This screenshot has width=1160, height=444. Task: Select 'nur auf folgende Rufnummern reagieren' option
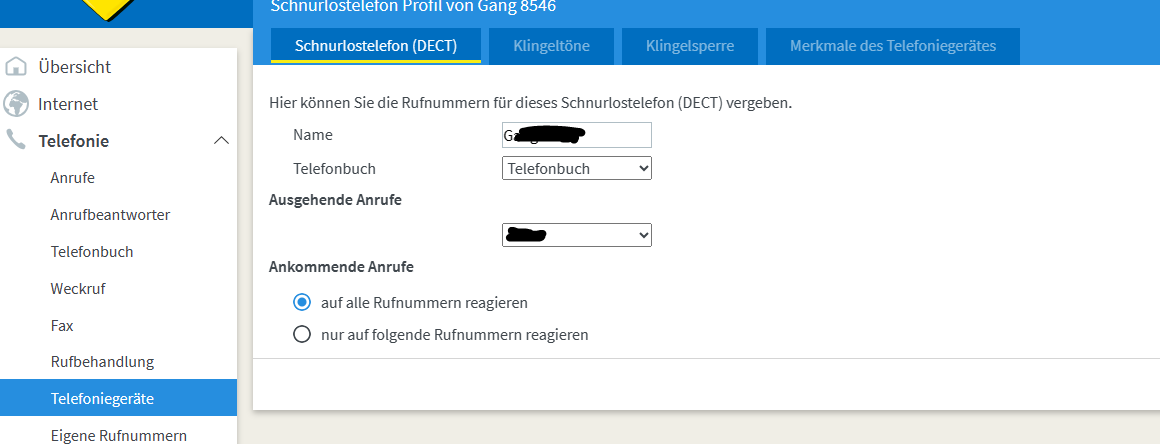pyautogui.click(x=302, y=335)
